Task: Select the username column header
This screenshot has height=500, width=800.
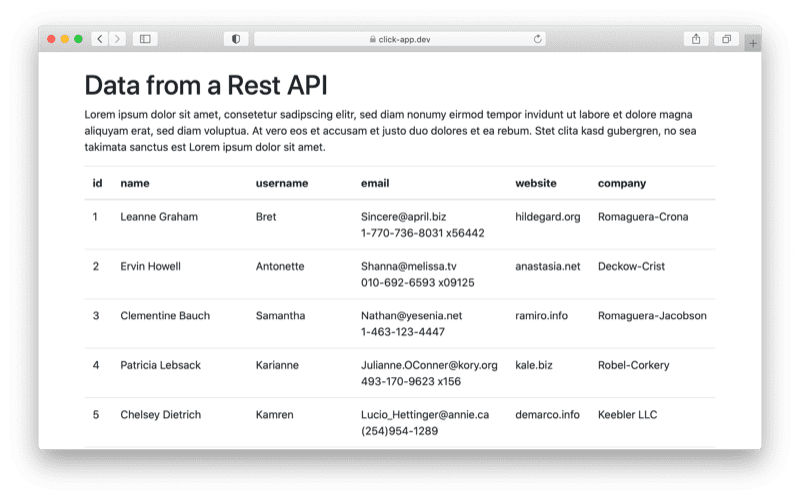Action: tap(282, 183)
